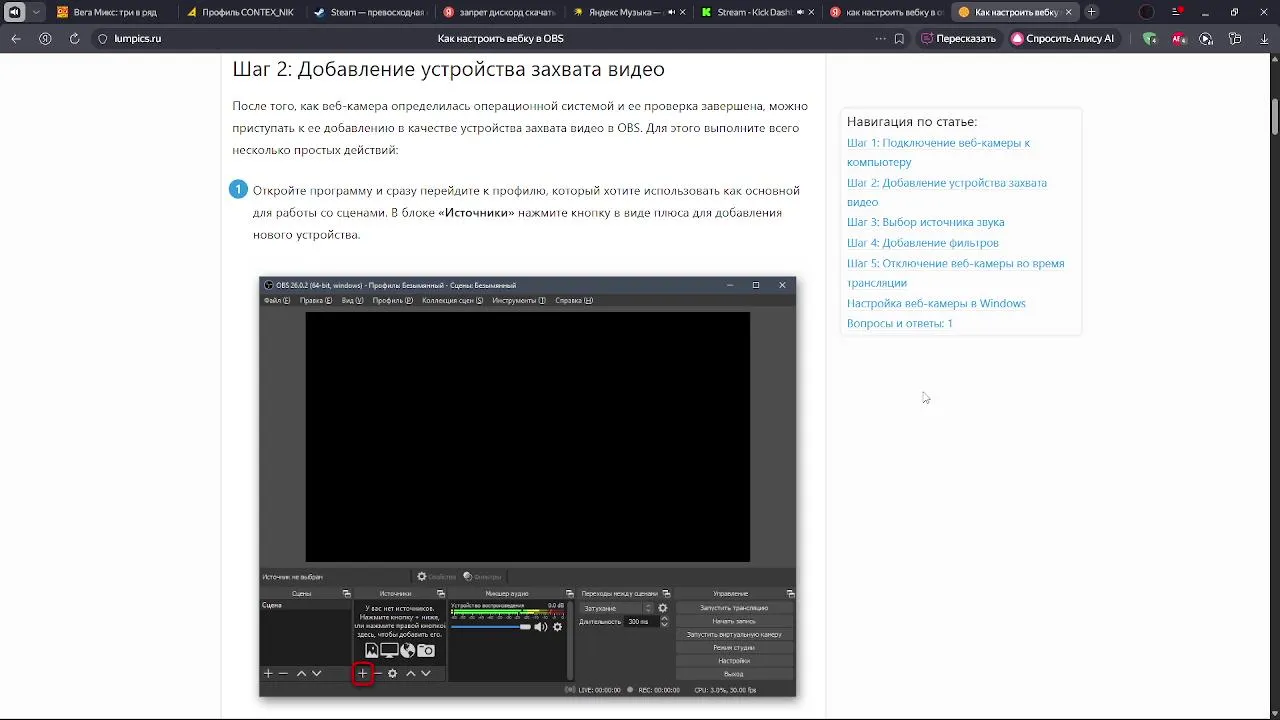Close the Как настроить вебку tab
1280x720 pixels.
[x=1068, y=12]
